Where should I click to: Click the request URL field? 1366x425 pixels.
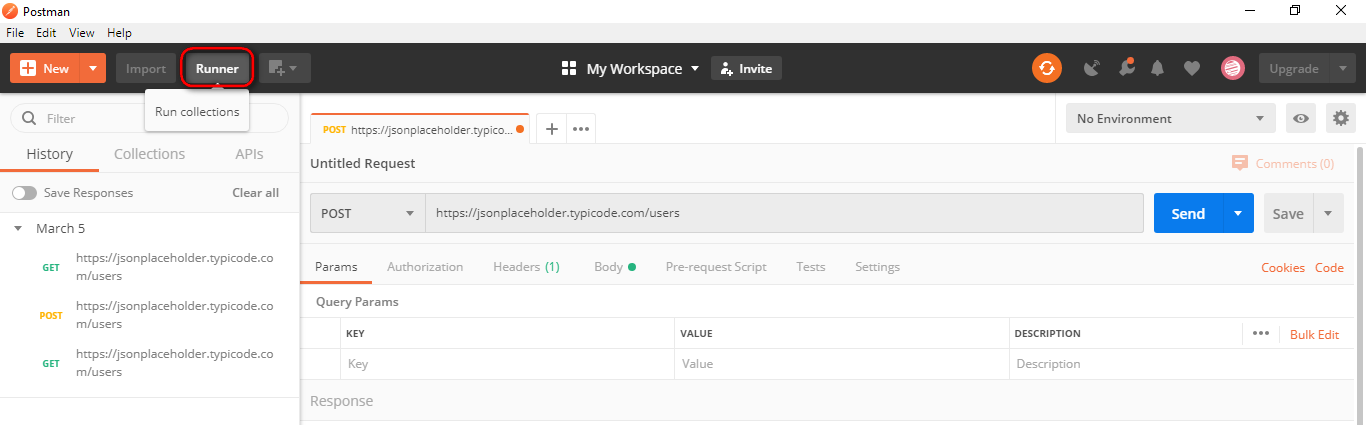pyautogui.click(x=784, y=213)
